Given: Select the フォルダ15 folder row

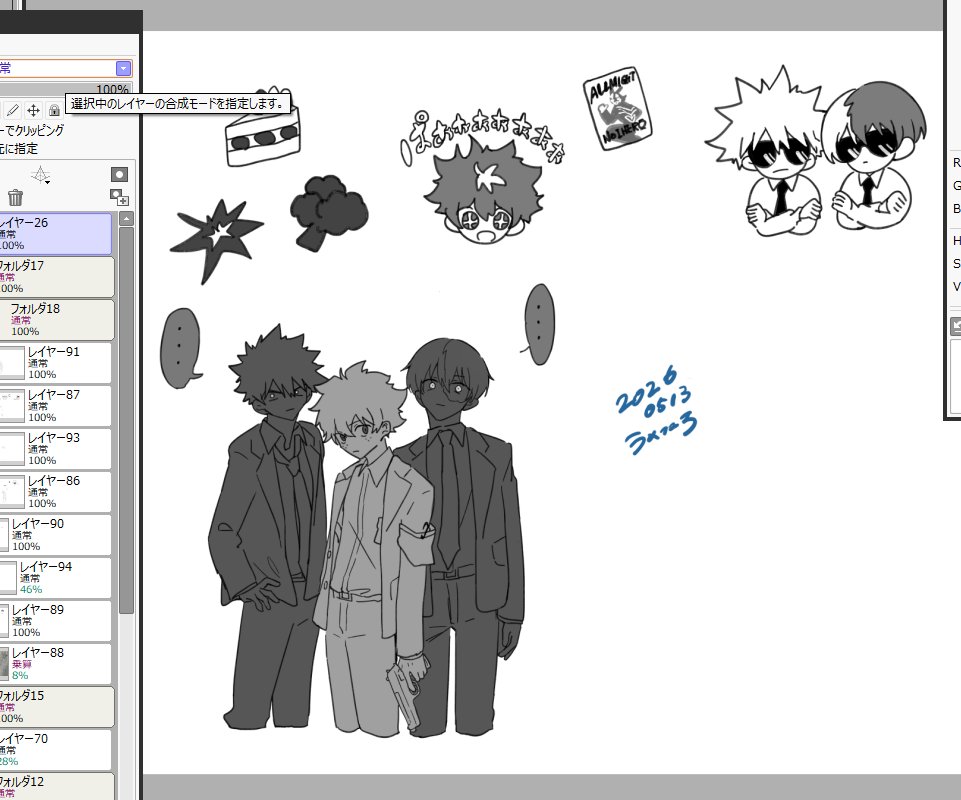Looking at the screenshot, I should 57,707.
